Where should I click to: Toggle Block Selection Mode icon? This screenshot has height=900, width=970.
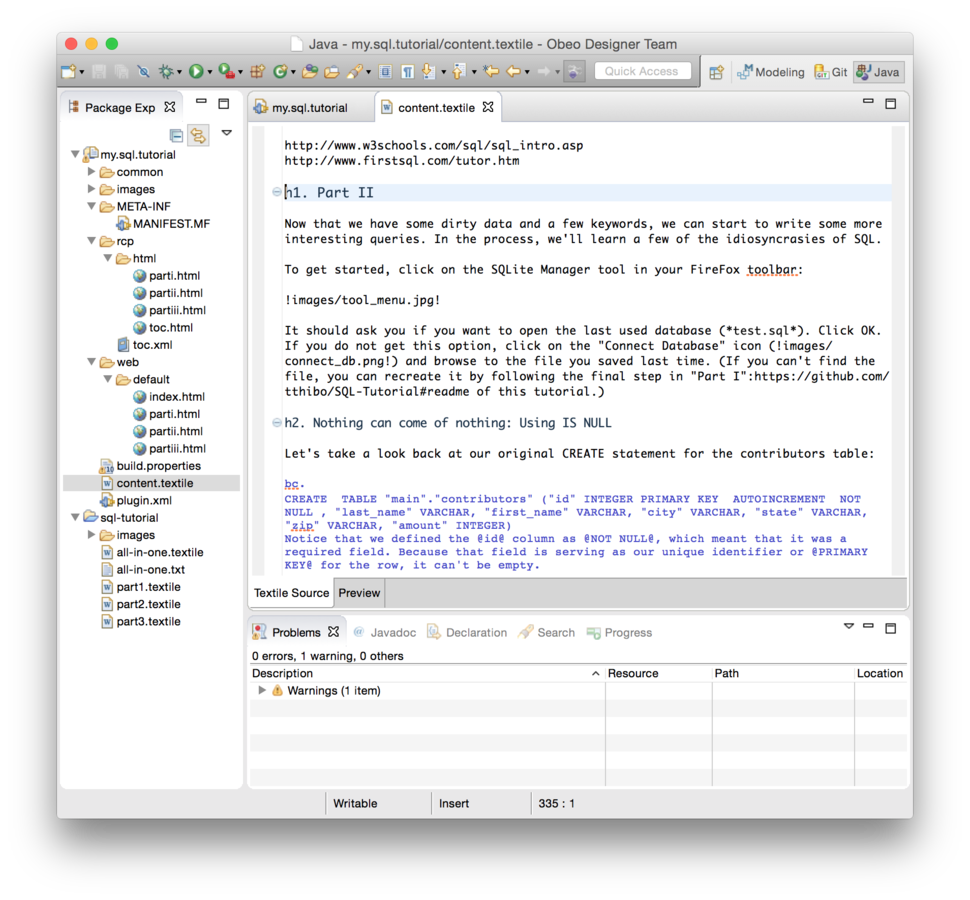(385, 72)
